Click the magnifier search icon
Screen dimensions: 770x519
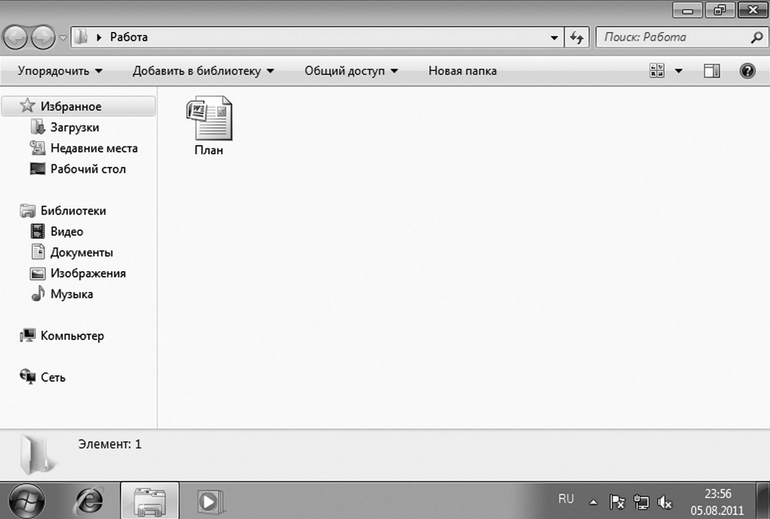(x=757, y=37)
